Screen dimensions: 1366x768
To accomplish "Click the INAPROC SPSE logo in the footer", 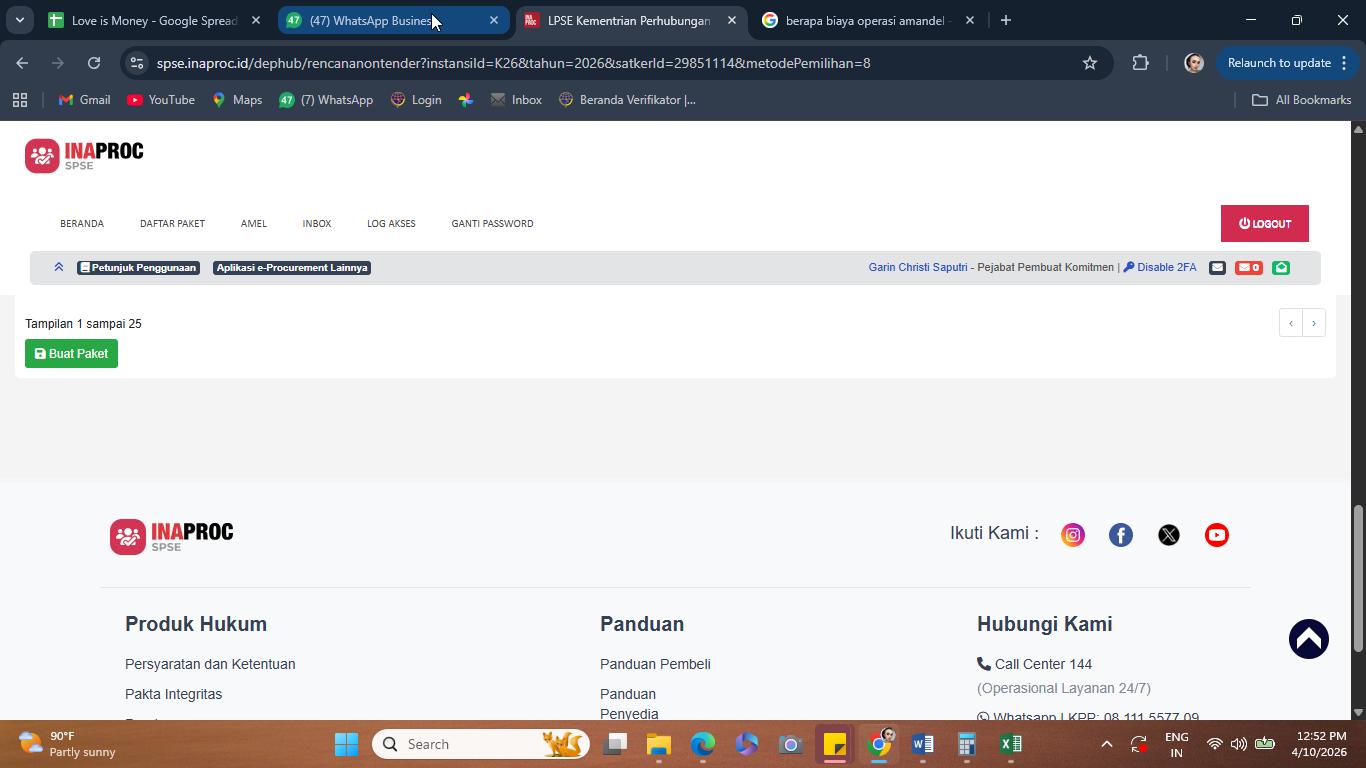I will click(x=172, y=537).
